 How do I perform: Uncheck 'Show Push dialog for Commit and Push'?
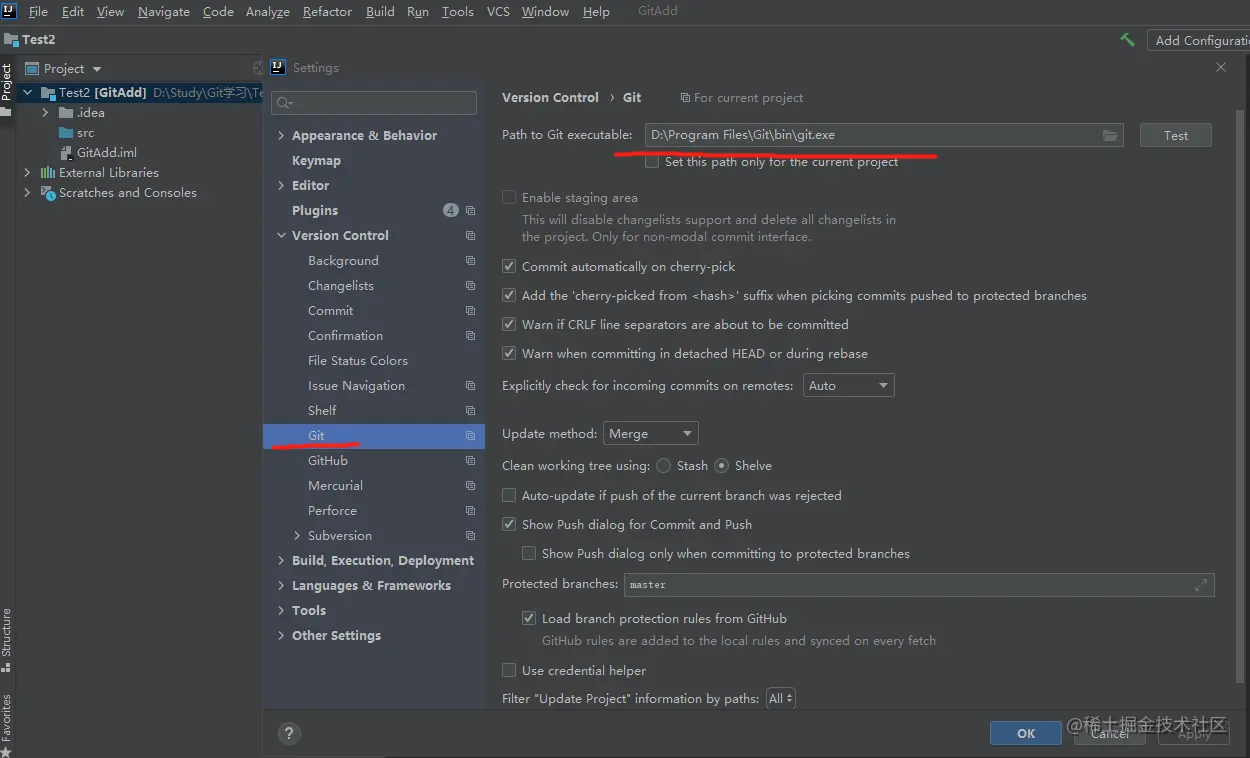[x=509, y=525]
